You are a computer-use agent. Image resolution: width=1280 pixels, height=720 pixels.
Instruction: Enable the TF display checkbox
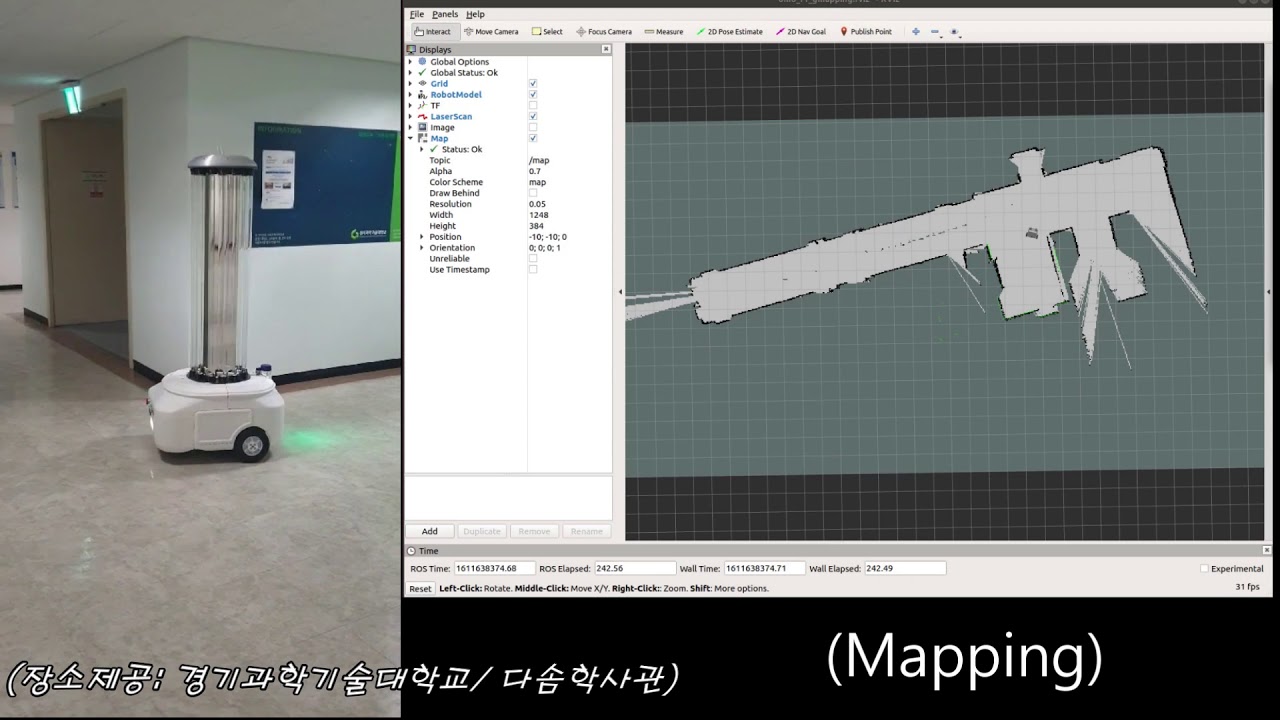[x=533, y=105]
